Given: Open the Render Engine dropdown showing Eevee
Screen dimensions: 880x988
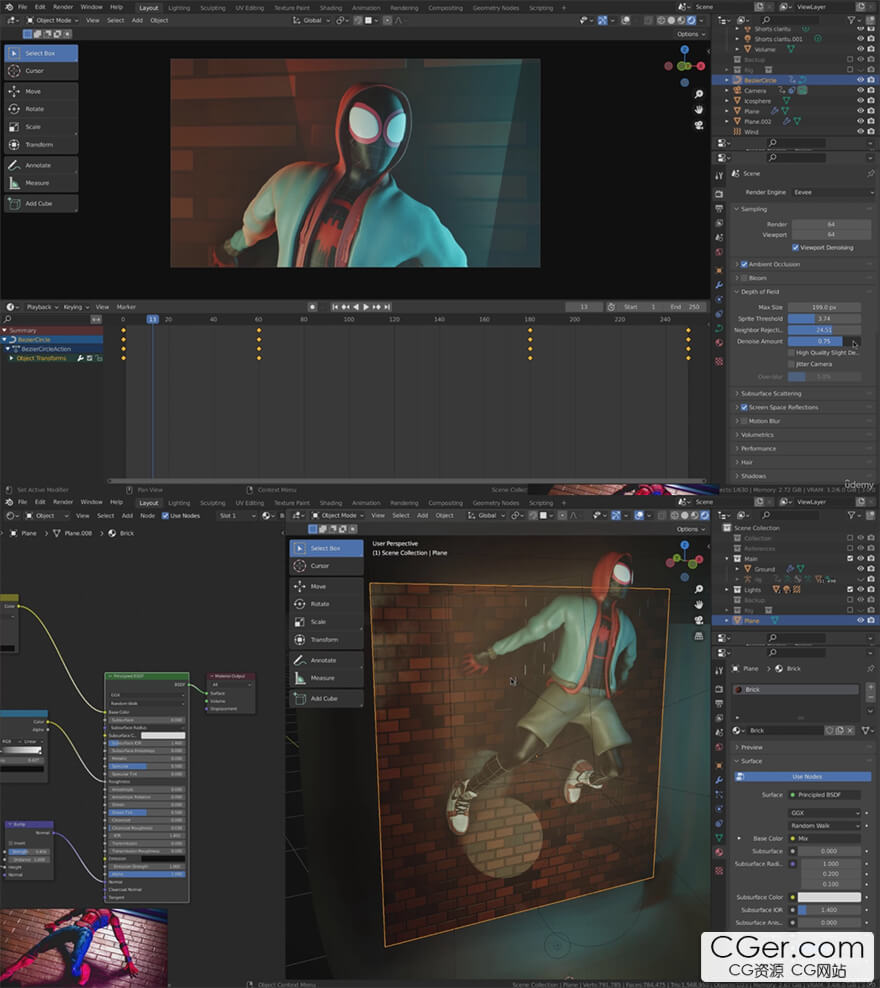Looking at the screenshot, I should coord(833,192).
